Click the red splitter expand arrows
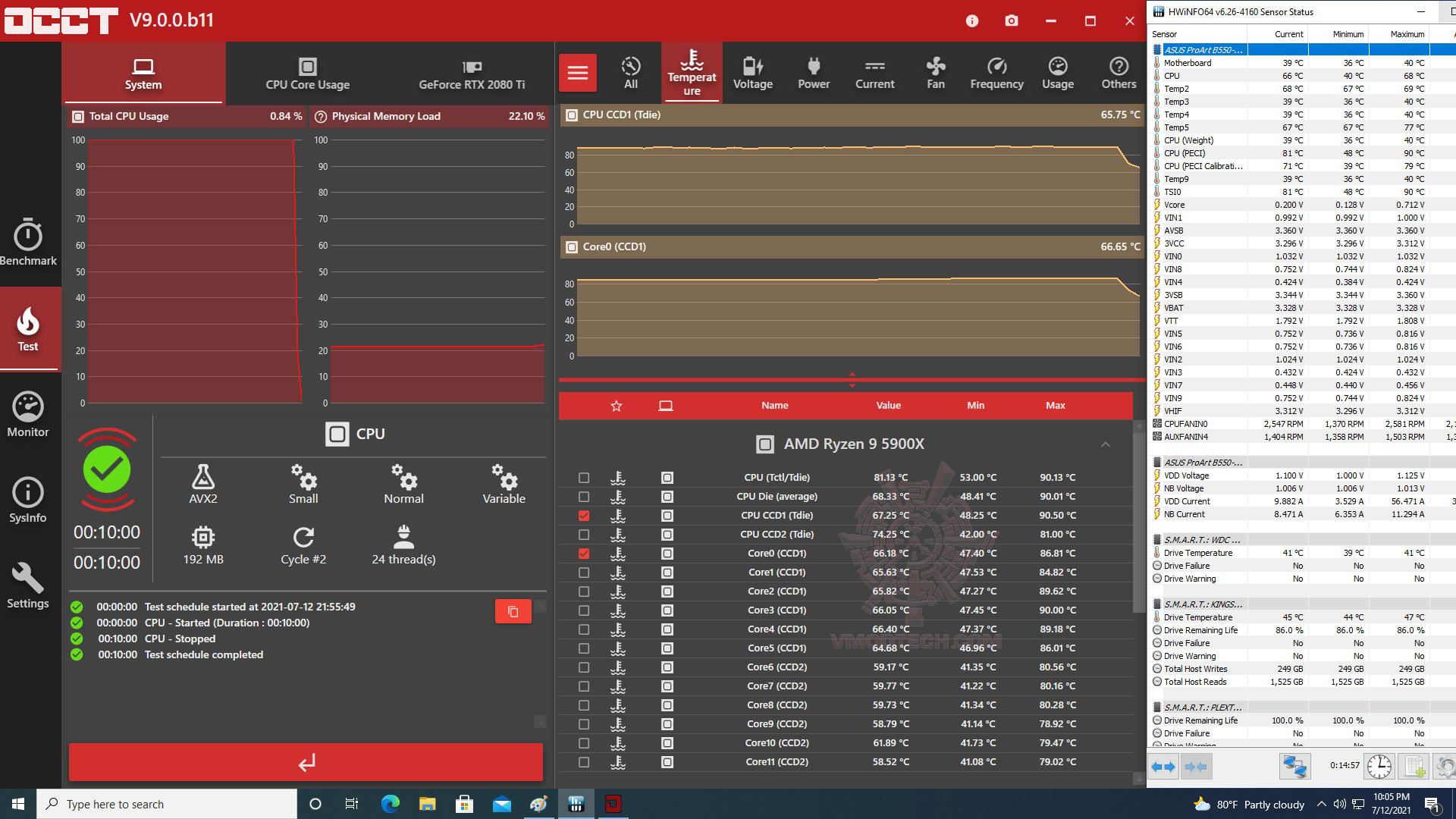This screenshot has width=1456, height=819. click(852, 380)
